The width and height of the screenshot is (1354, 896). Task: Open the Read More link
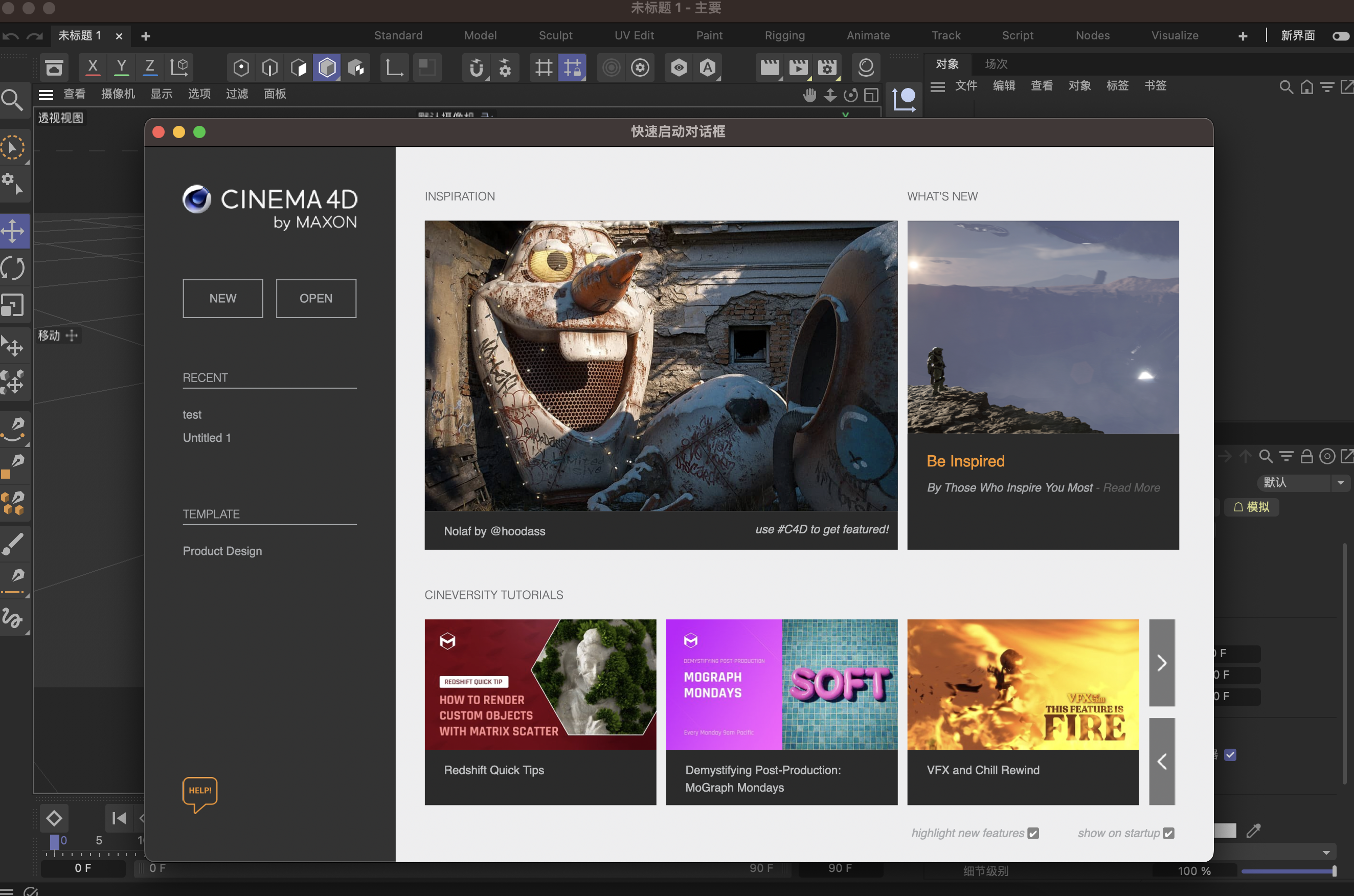[x=1131, y=487]
